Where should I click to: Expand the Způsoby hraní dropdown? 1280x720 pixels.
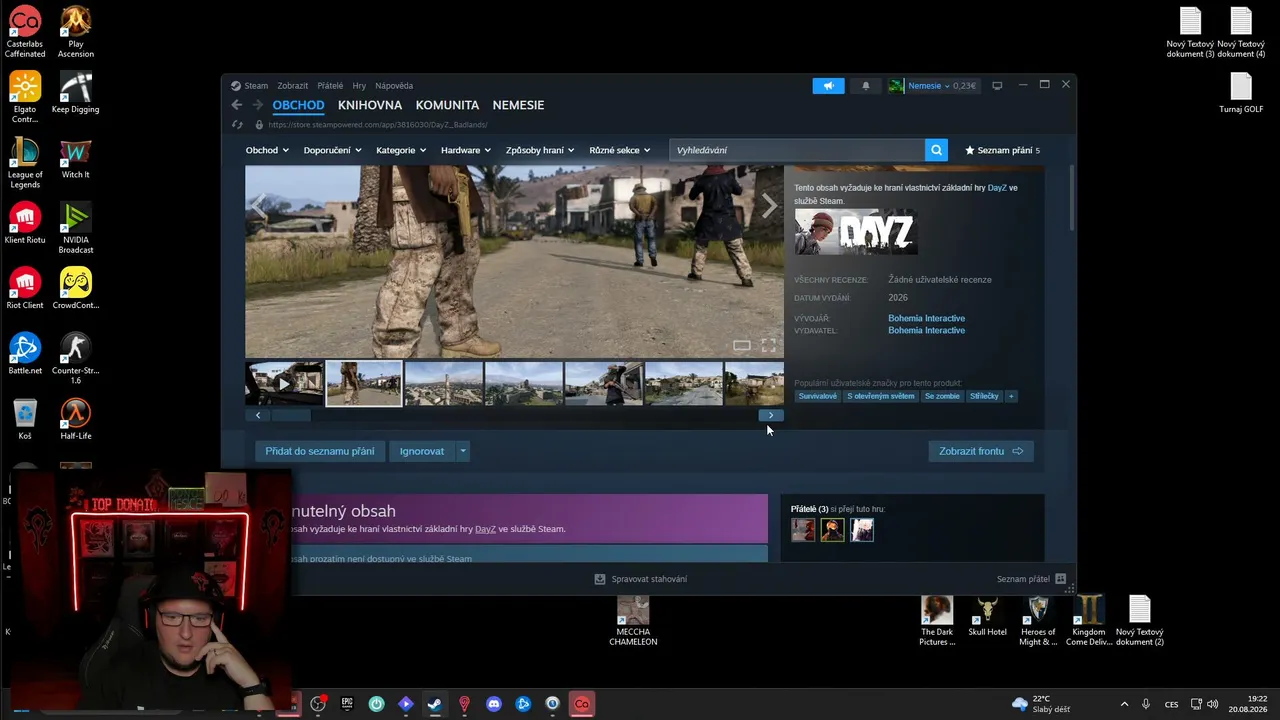coord(540,150)
